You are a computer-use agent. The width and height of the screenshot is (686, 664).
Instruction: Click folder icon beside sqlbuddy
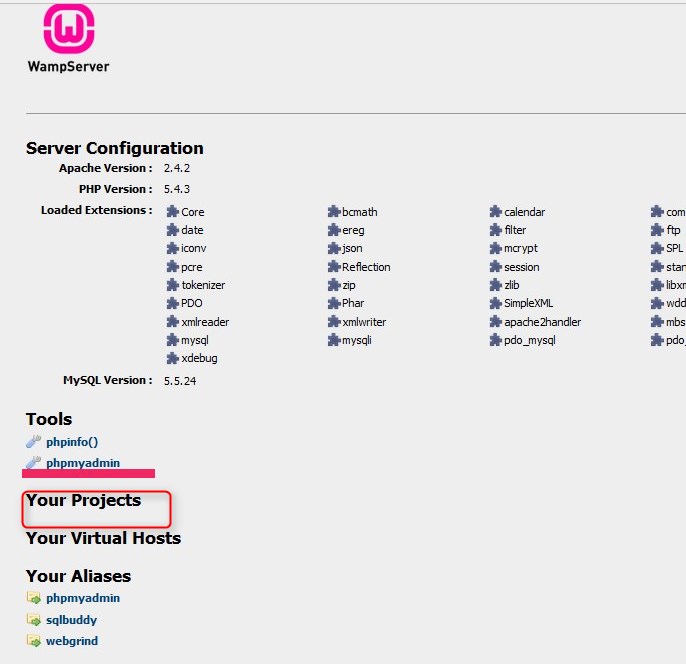tap(34, 619)
